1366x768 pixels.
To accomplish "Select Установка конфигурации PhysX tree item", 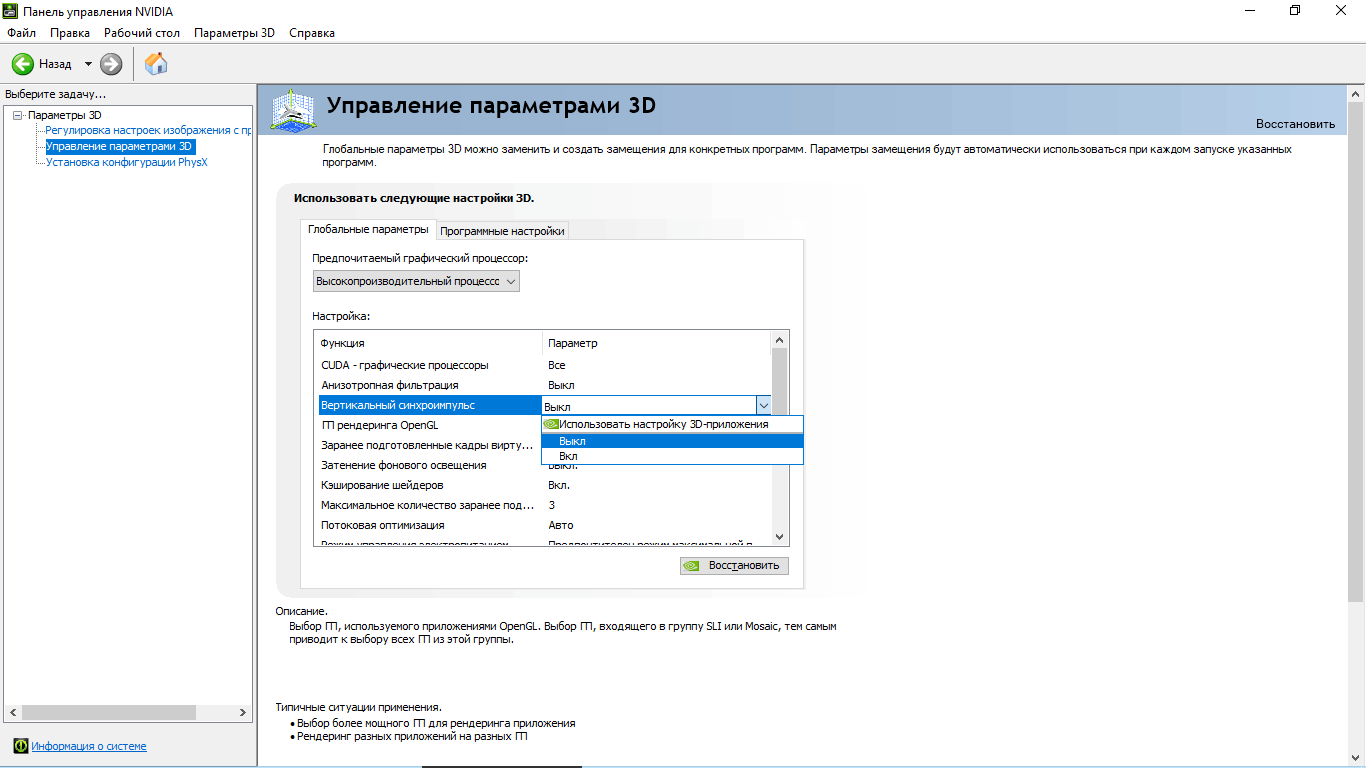I will point(127,162).
